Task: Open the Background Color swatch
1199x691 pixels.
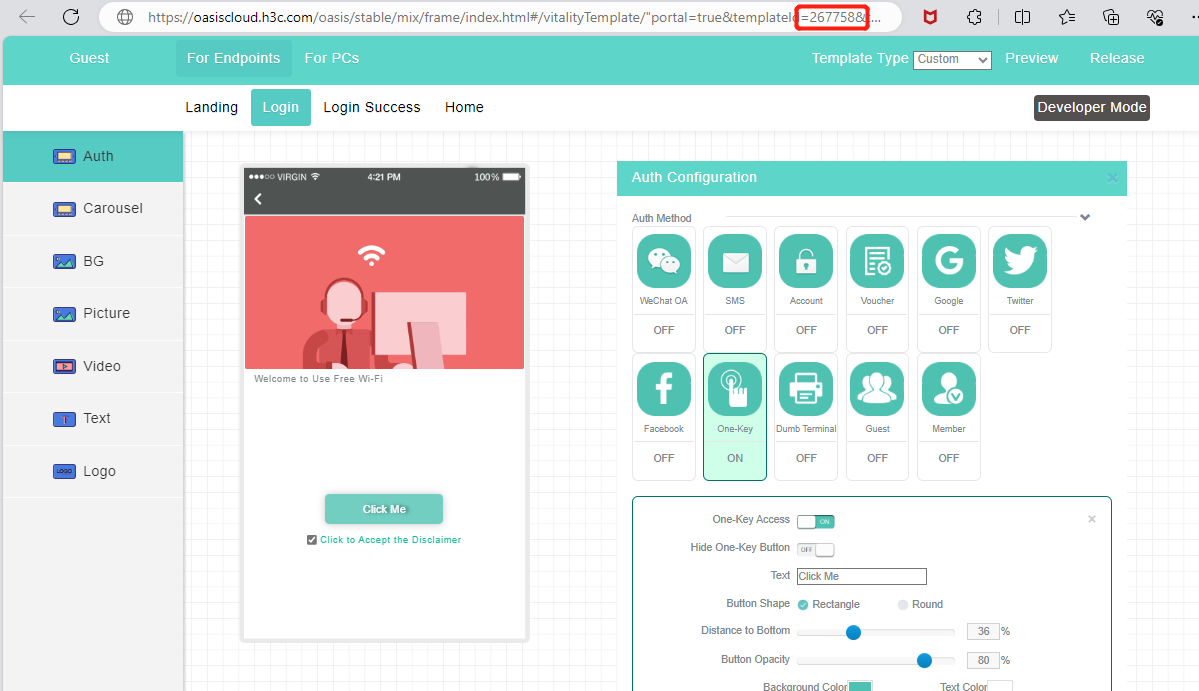Action: (860, 686)
